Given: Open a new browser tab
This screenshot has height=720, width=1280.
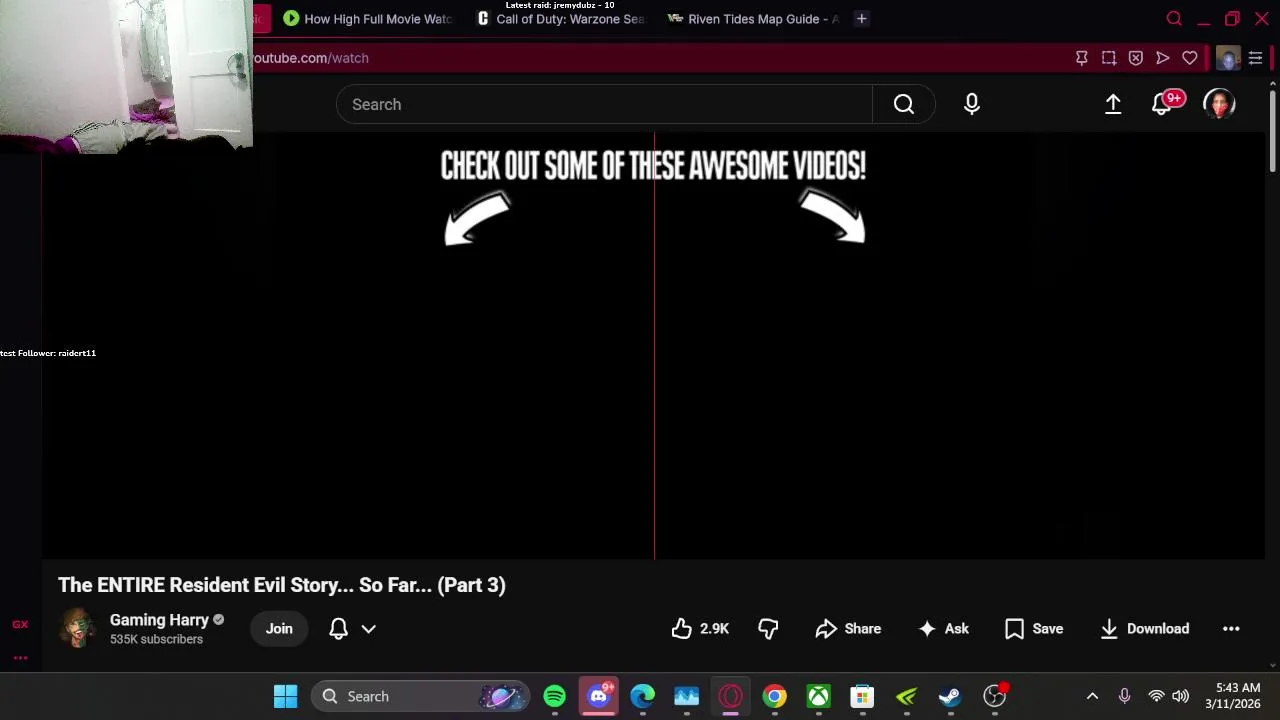Looking at the screenshot, I should (861, 19).
